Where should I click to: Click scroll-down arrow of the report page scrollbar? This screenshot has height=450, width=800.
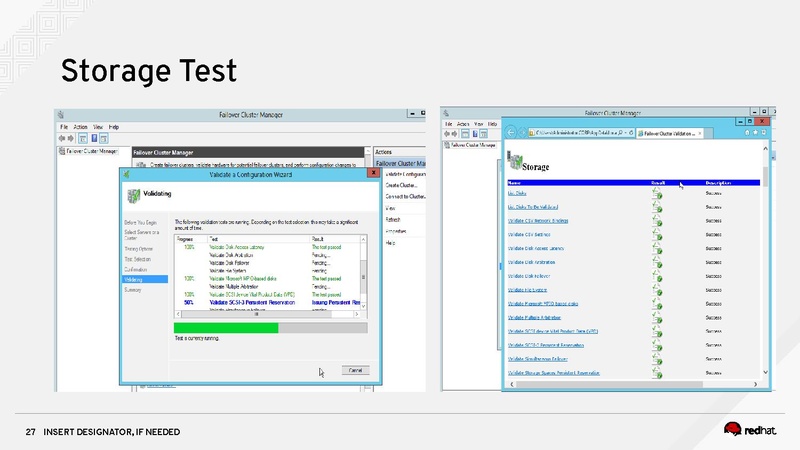point(765,372)
